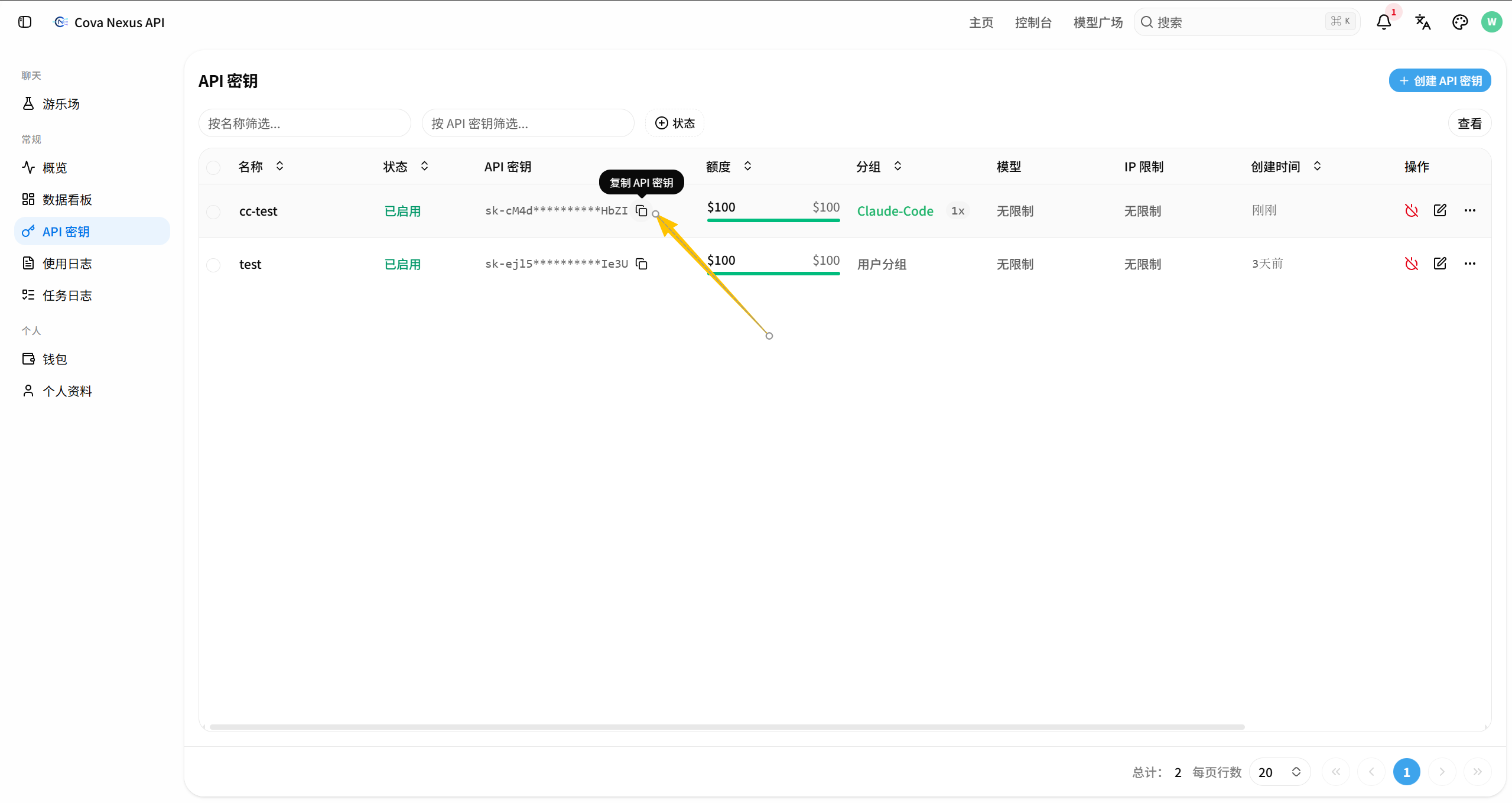Edit the test API key
This screenshot has width=1512, height=803.
(1440, 264)
